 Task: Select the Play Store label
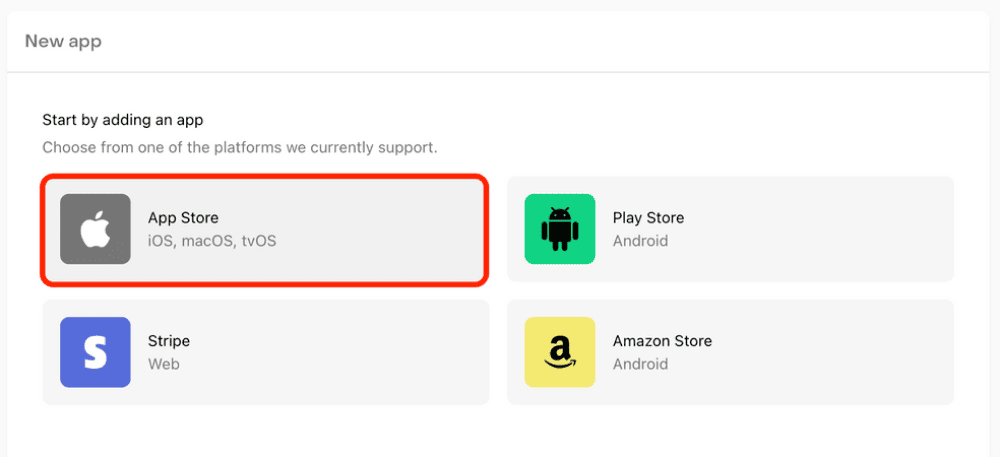(x=648, y=218)
